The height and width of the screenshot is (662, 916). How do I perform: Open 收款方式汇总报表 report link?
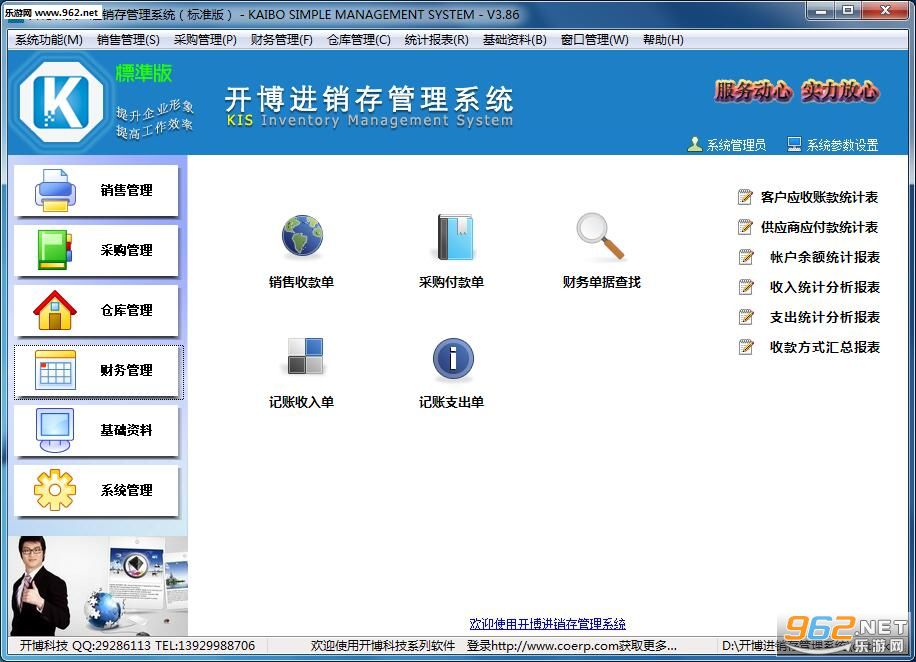tap(825, 347)
